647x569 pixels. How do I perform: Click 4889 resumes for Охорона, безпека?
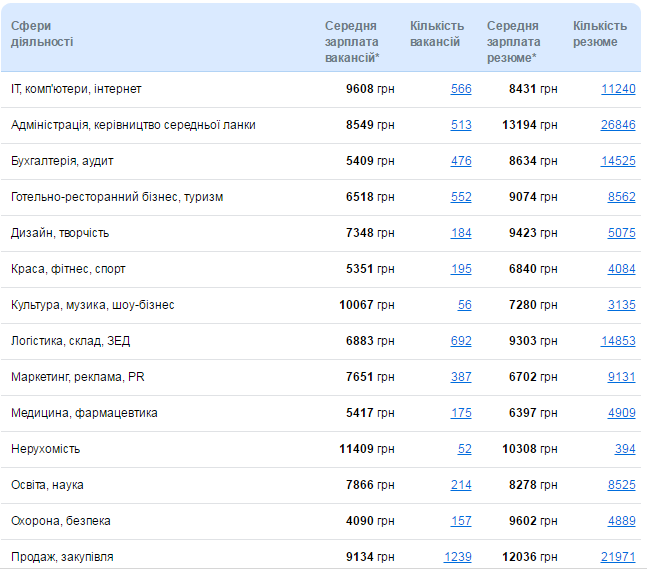pos(621,521)
